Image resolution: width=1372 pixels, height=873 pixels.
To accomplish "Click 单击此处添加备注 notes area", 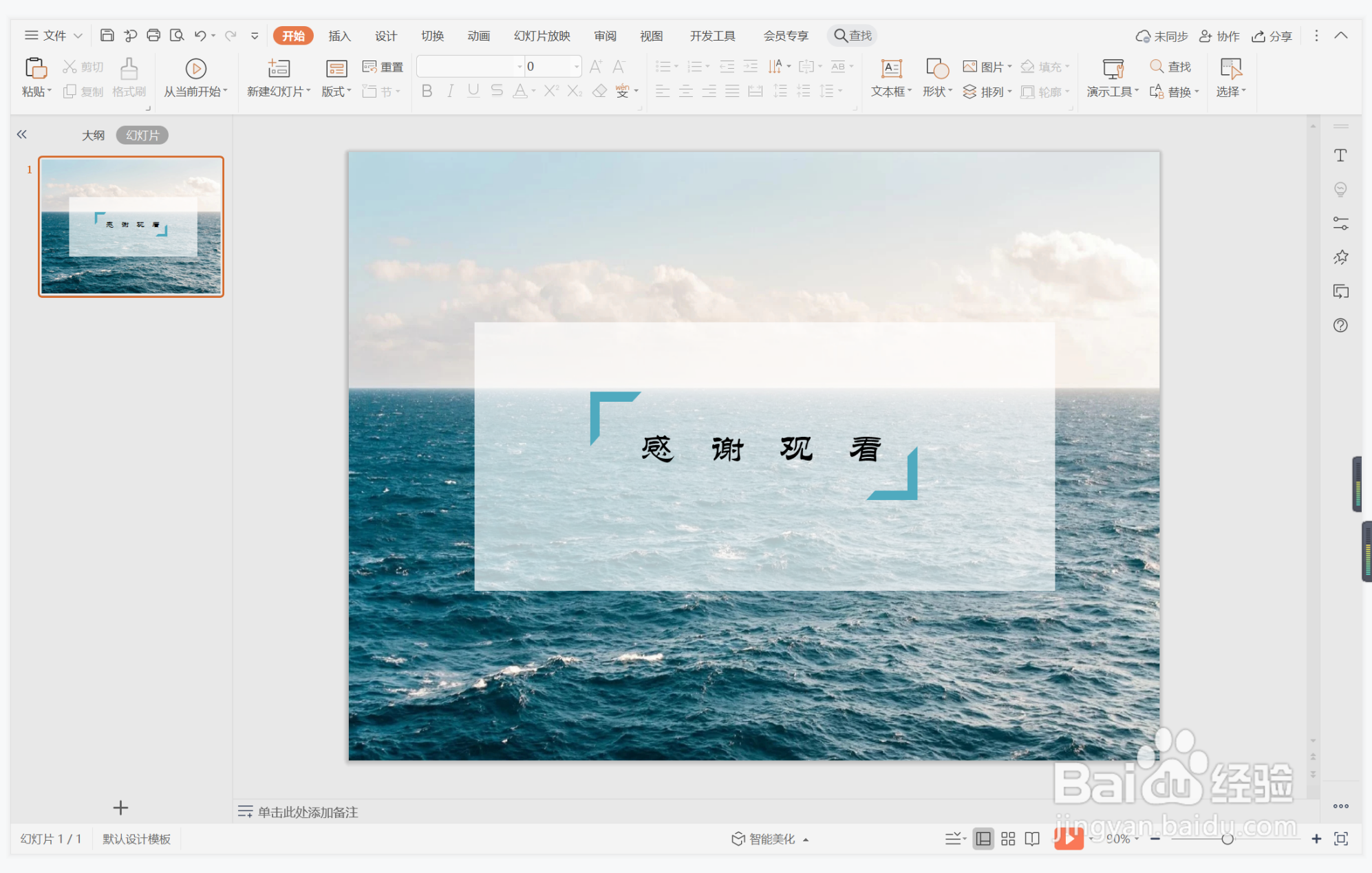I will [307, 812].
